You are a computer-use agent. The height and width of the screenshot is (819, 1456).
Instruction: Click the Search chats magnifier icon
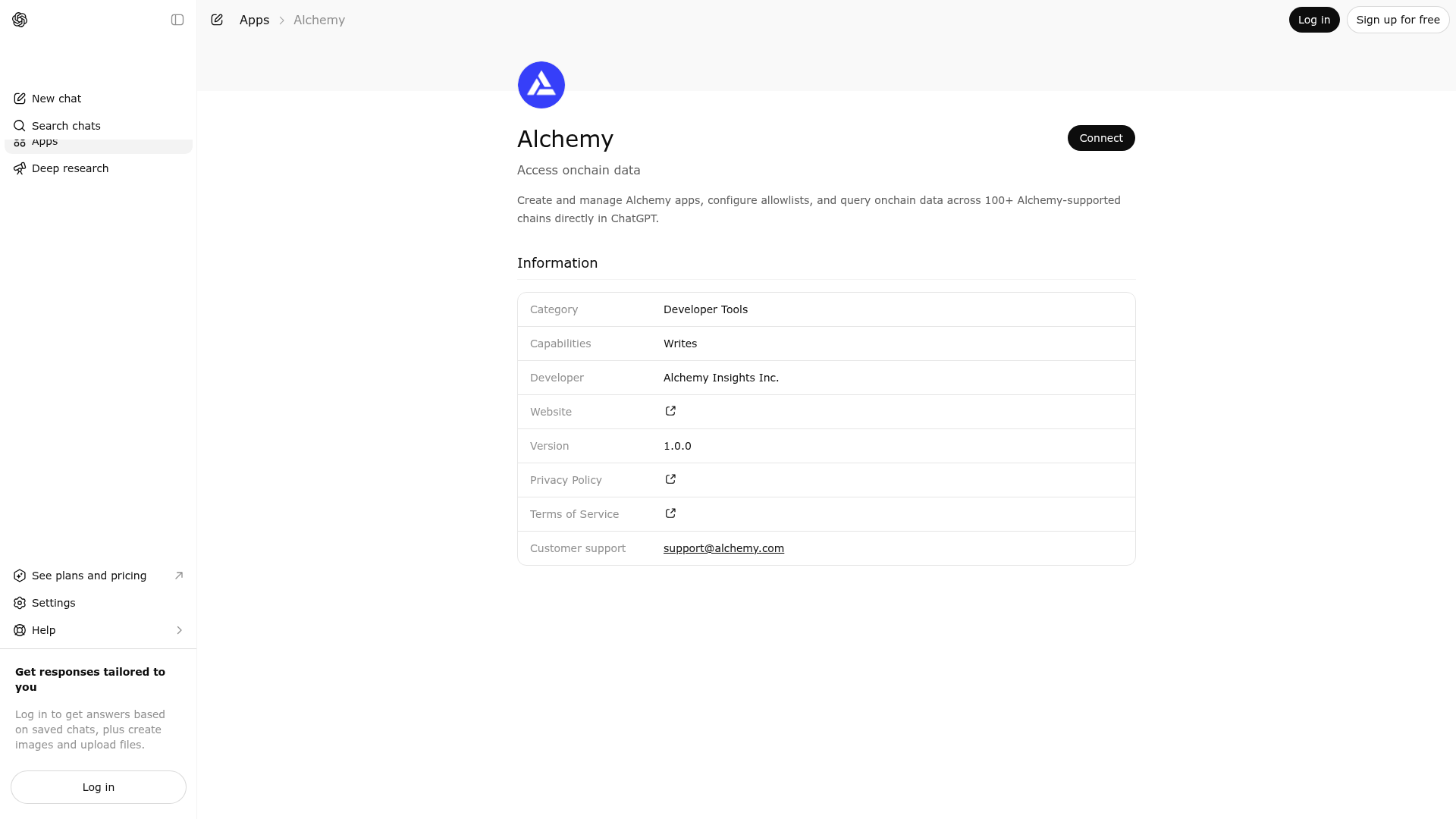click(x=20, y=126)
